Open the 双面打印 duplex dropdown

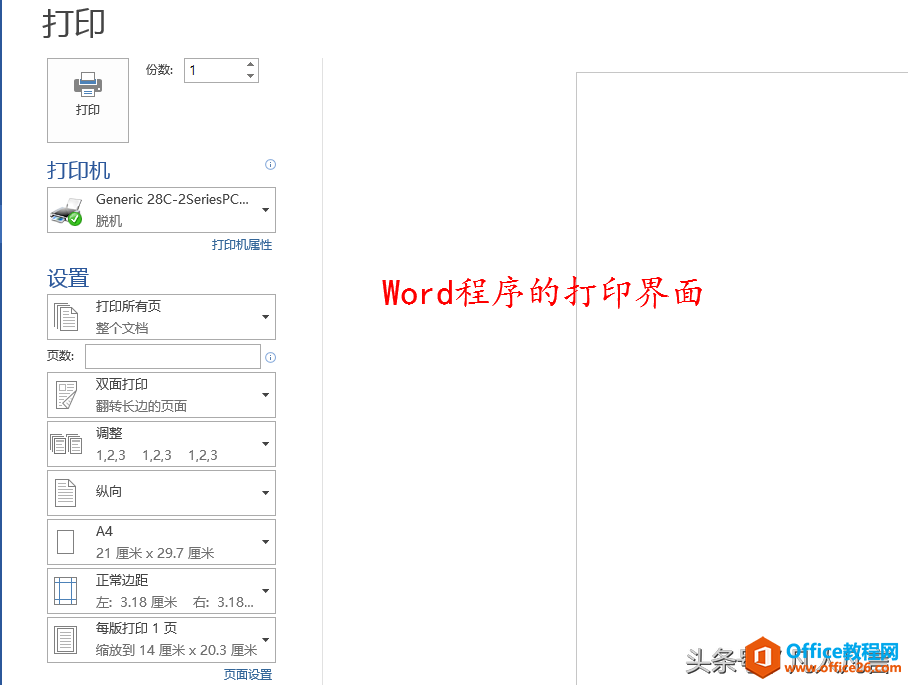tap(162, 395)
